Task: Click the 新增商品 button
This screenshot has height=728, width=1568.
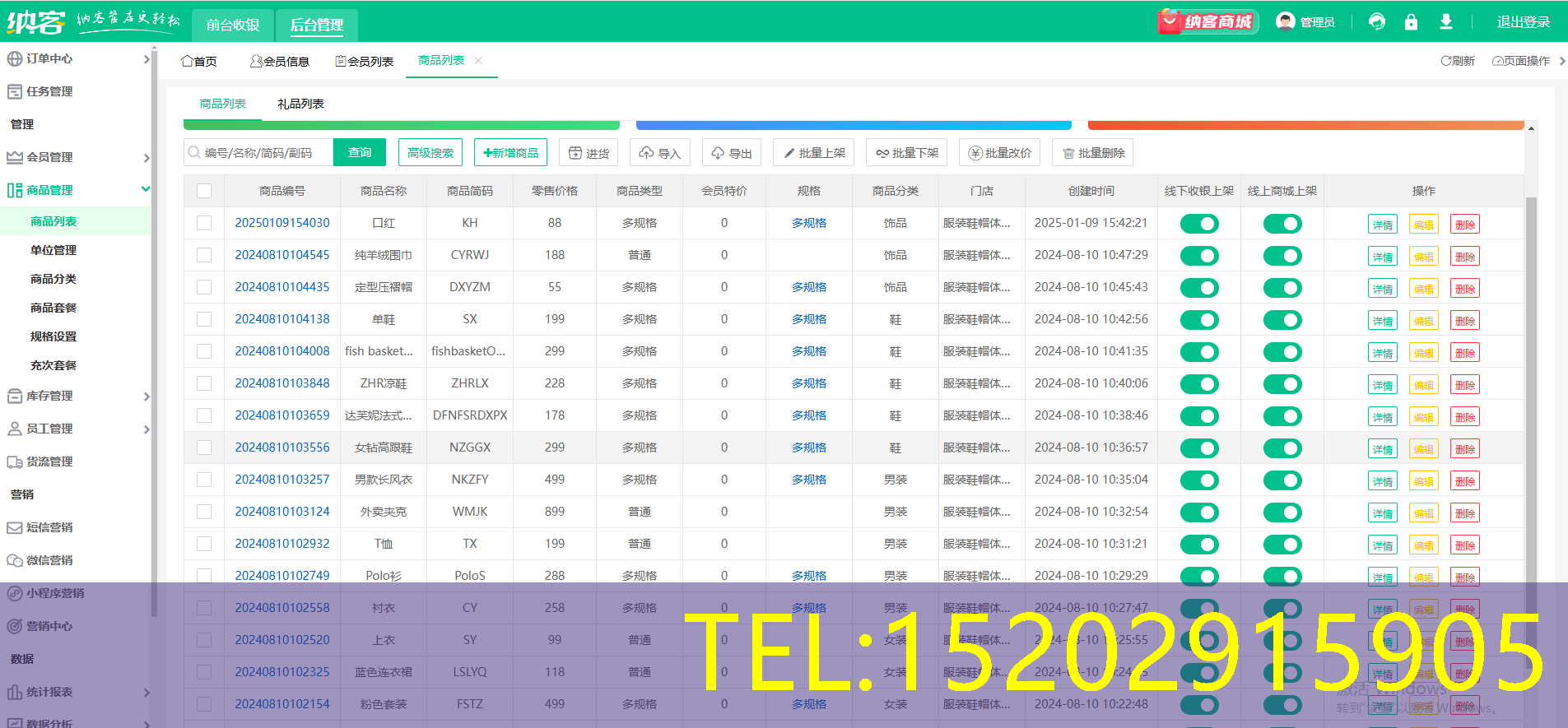Action: tap(511, 152)
